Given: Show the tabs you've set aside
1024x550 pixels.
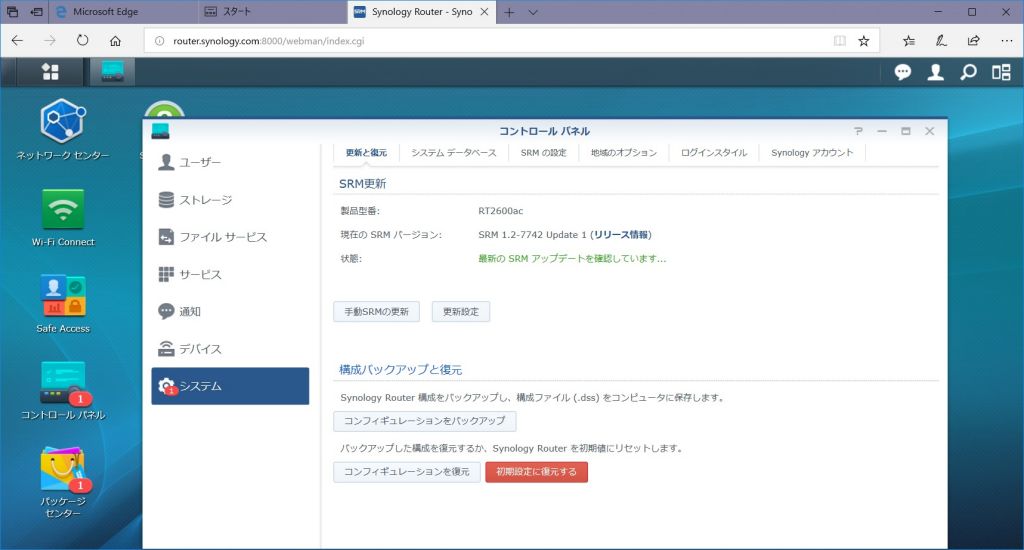Looking at the screenshot, I should click(12, 12).
